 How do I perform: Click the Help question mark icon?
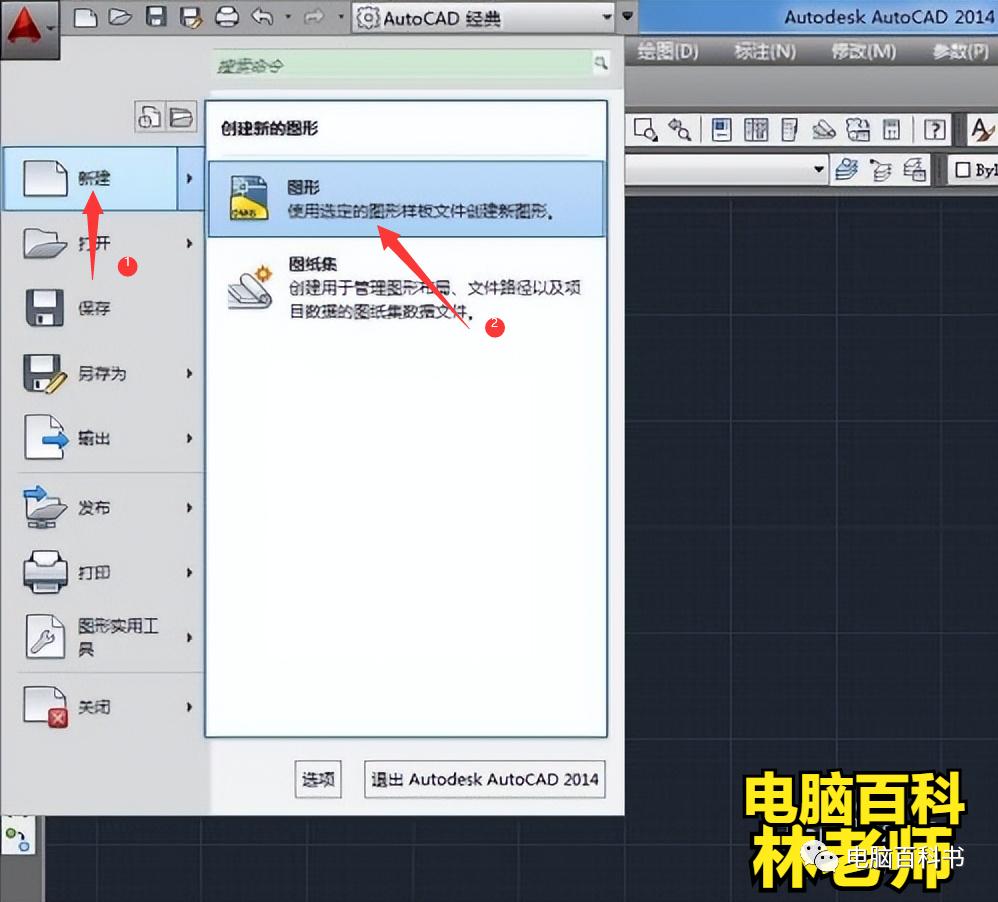[936, 129]
